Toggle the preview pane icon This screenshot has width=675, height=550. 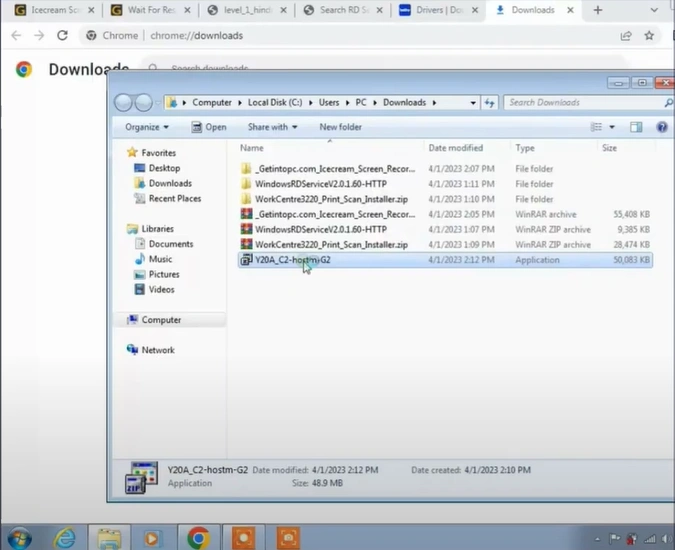click(x=636, y=127)
